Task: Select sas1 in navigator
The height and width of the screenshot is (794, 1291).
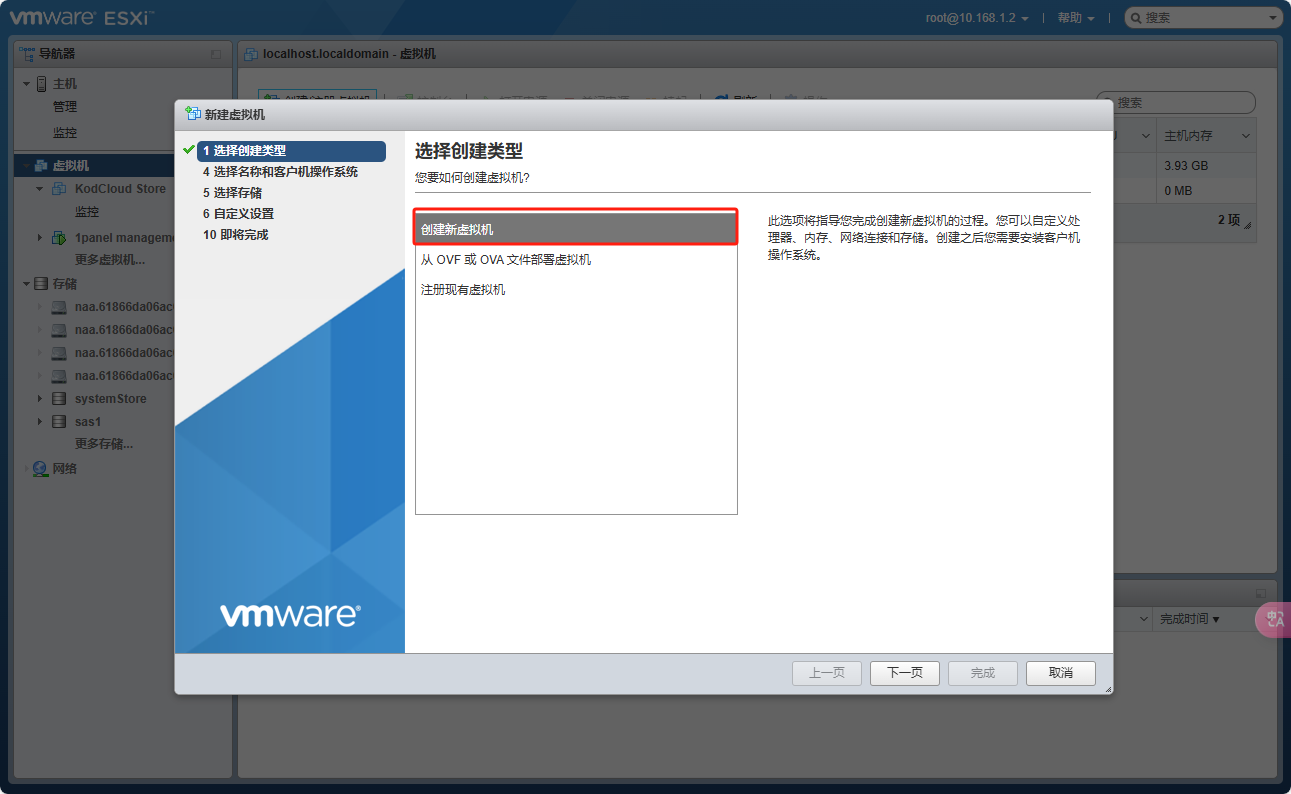Action: [x=88, y=422]
